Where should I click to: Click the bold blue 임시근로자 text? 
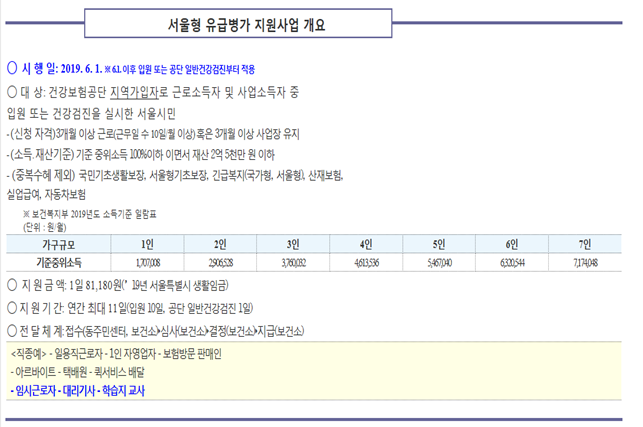(x=44, y=391)
